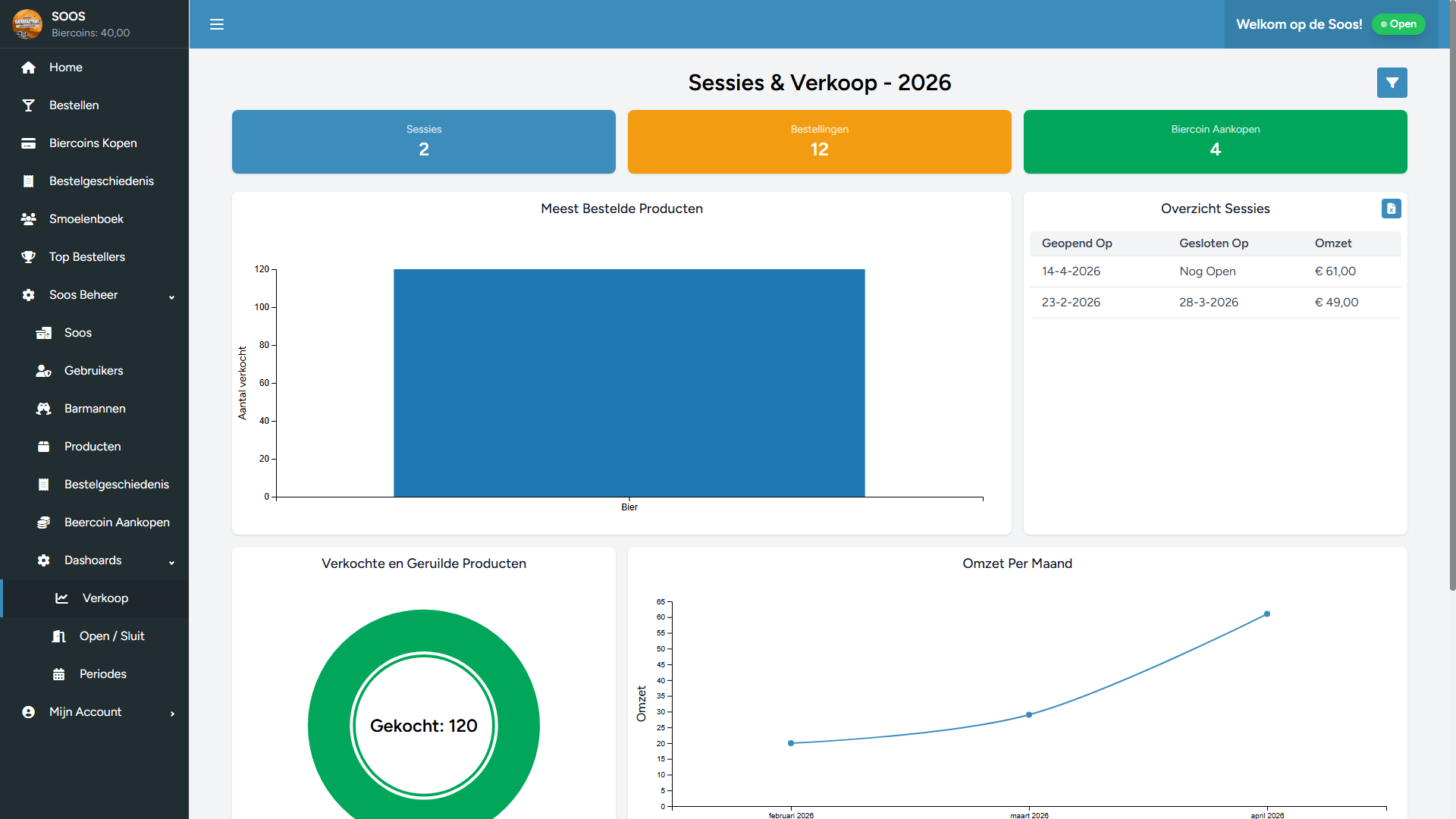Viewport: 1456px width, 819px height.
Task: Collapse the Dashoards submenu chevron
Action: [x=171, y=562]
